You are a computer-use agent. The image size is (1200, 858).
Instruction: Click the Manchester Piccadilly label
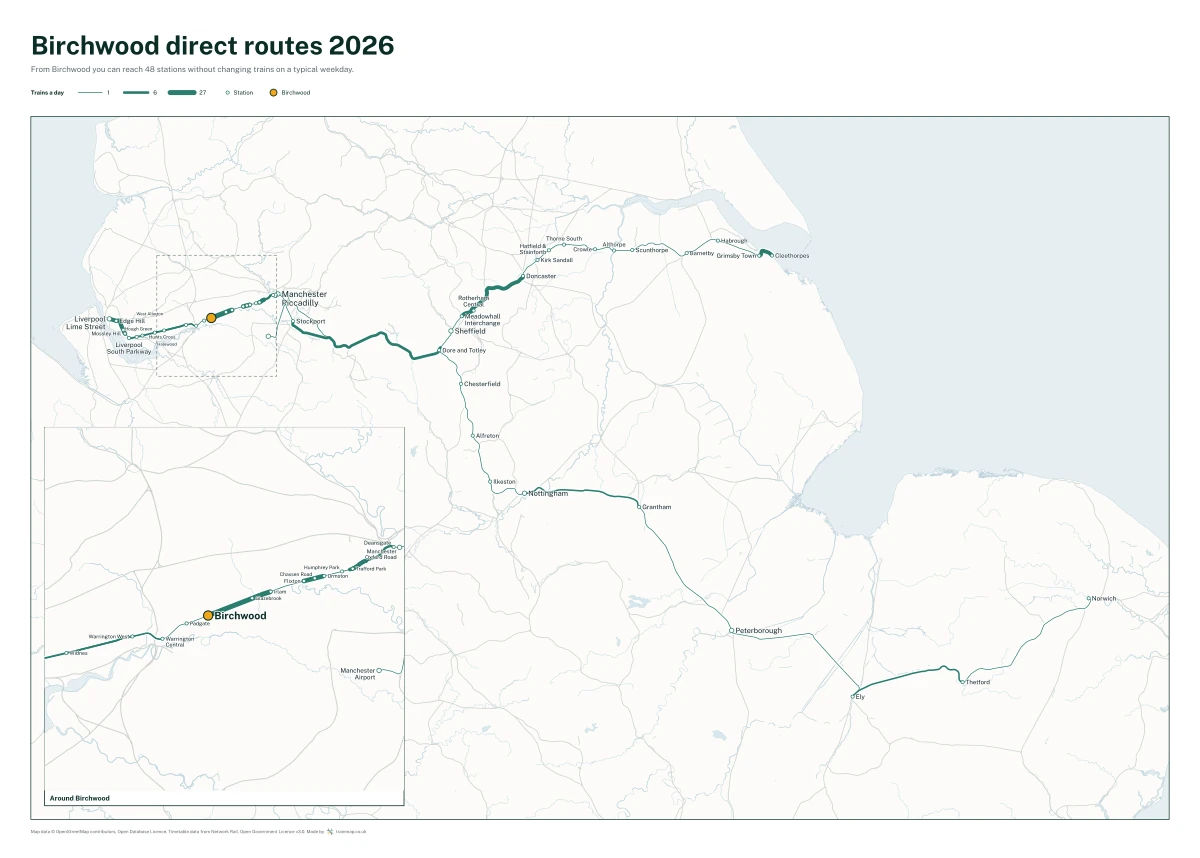point(303,298)
